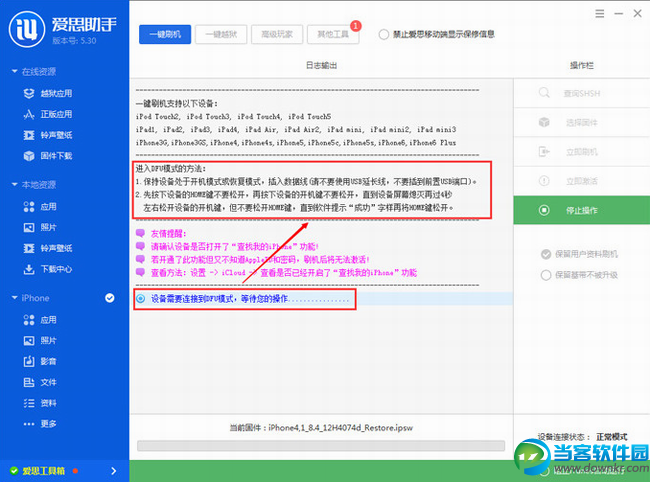Select the log row 设备需要连接到DFU模式

tap(323, 299)
